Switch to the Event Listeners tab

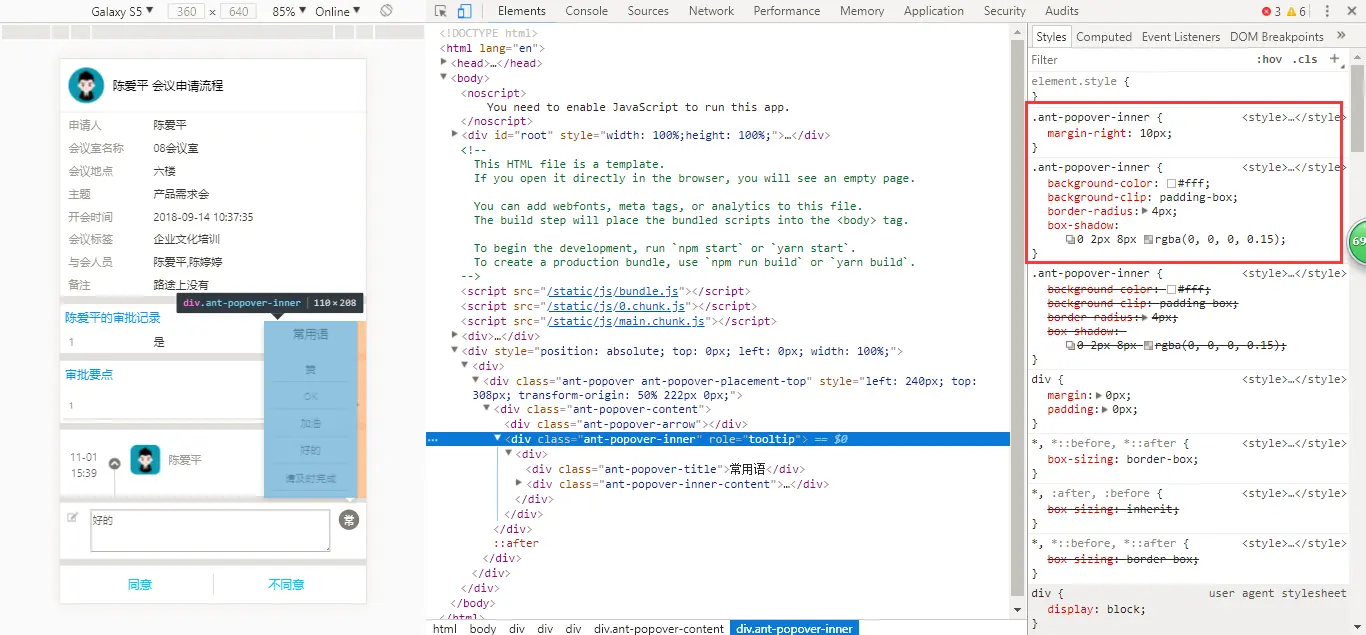(x=1181, y=37)
